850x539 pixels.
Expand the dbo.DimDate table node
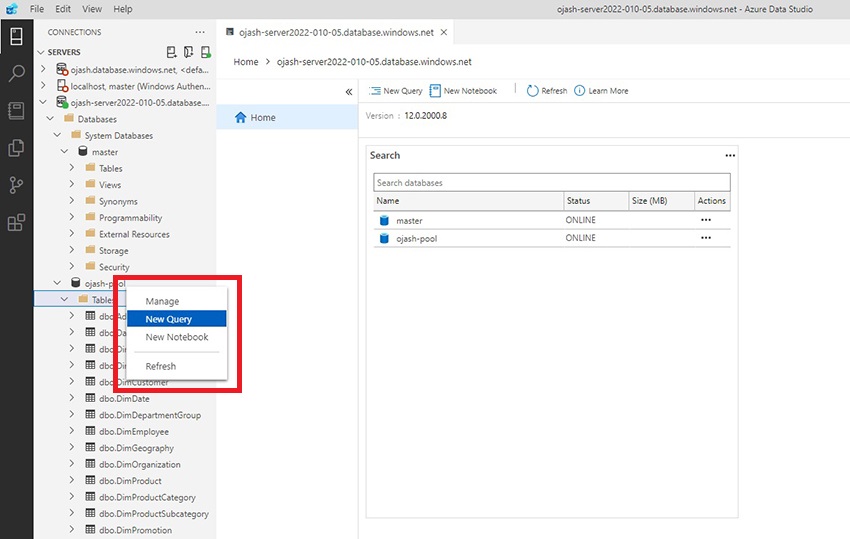pyautogui.click(x=72, y=398)
